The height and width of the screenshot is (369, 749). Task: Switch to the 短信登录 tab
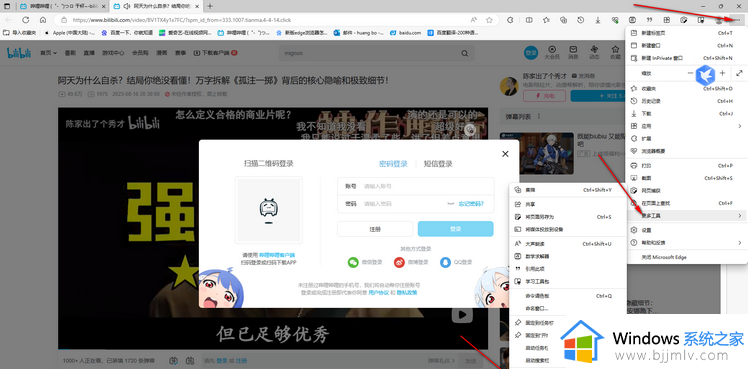click(438, 164)
